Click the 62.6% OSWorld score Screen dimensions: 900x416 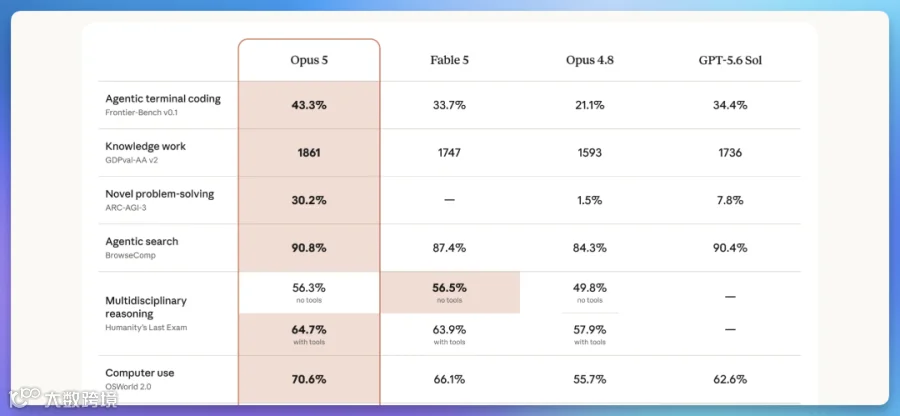[x=730, y=379]
